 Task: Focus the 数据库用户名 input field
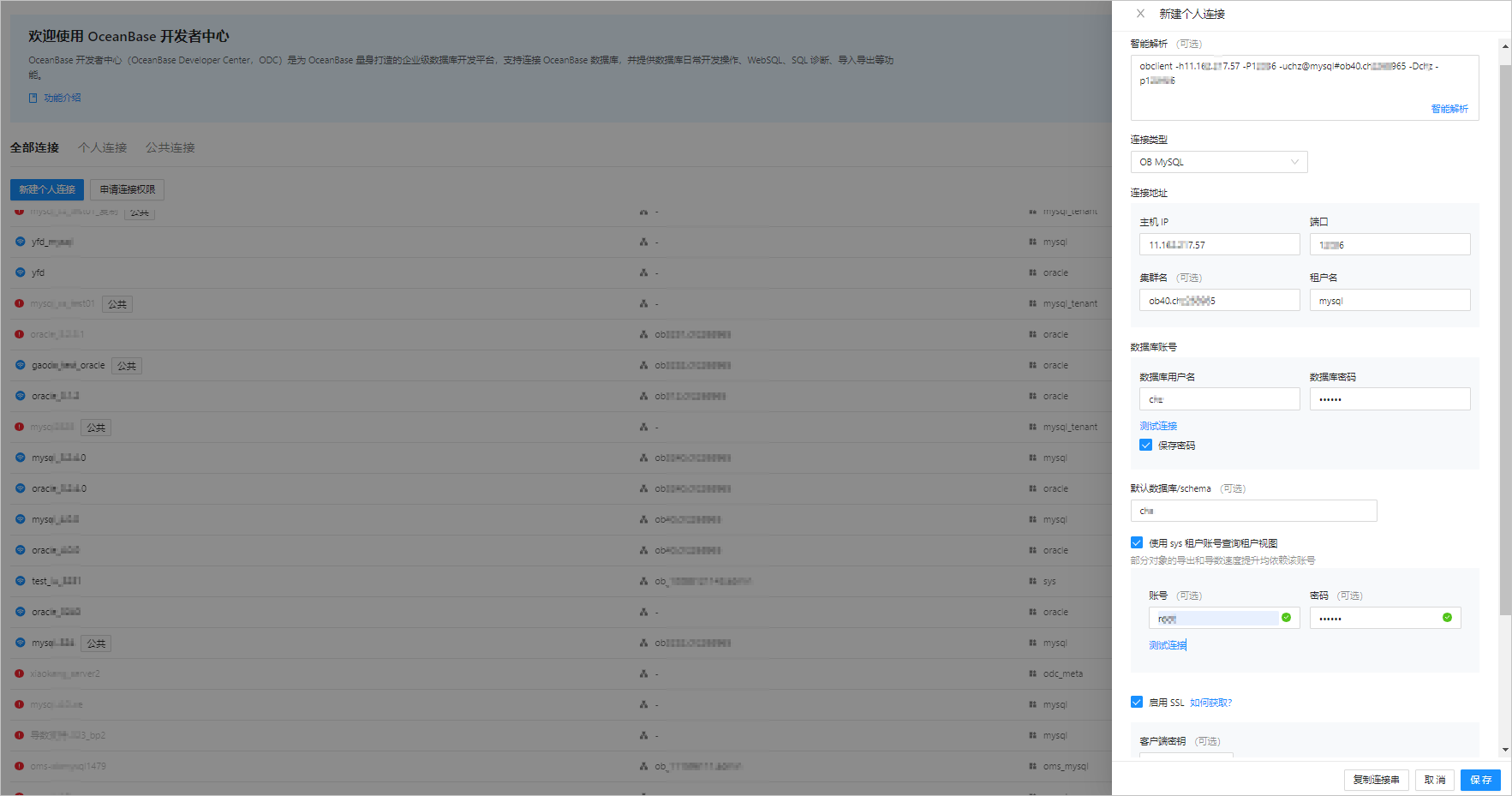click(1220, 399)
